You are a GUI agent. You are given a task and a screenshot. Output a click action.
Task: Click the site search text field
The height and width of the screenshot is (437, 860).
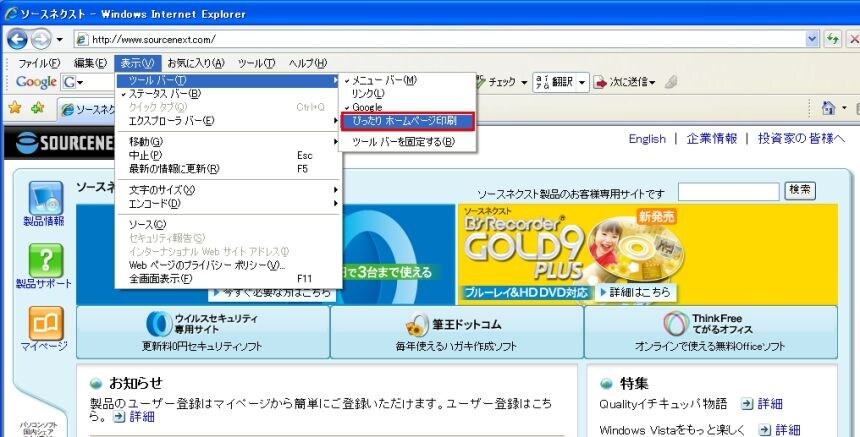click(728, 192)
